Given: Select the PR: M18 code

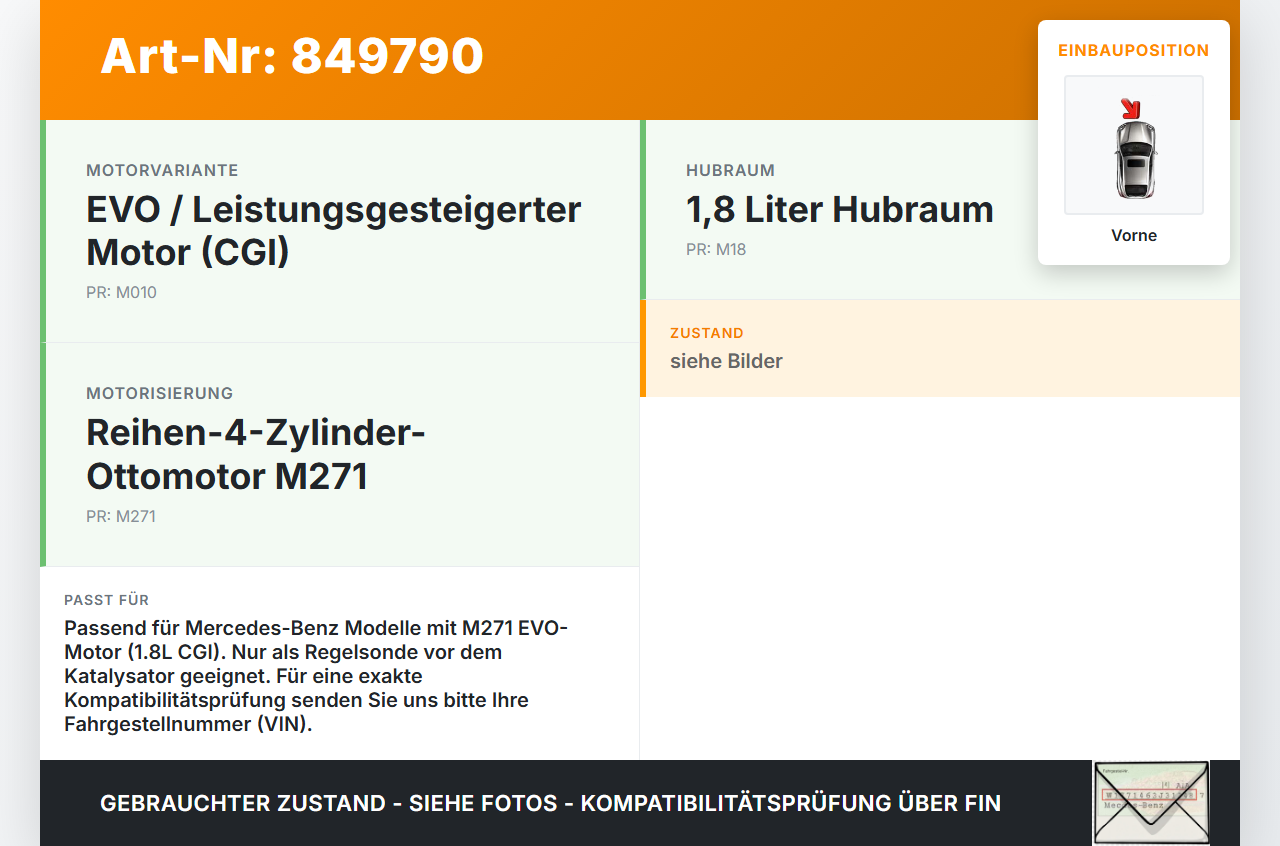Looking at the screenshot, I should (716, 250).
